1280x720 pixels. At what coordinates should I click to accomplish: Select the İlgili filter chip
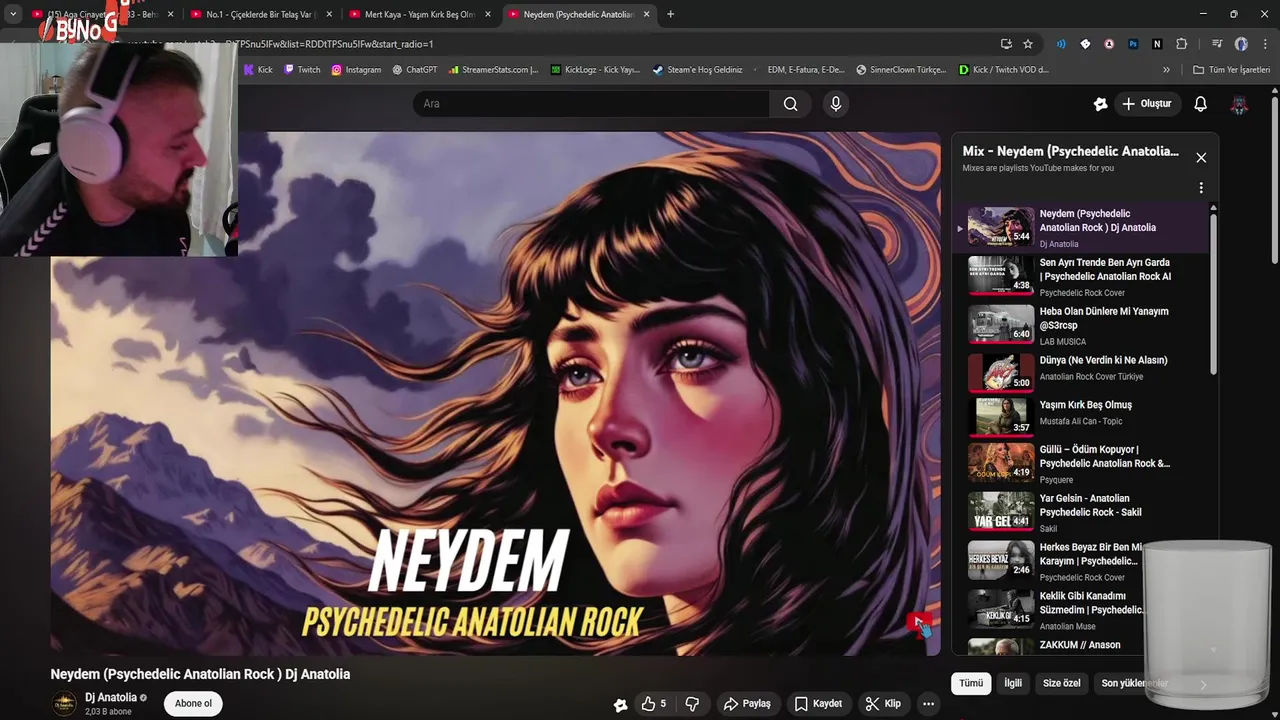pos(1013,683)
